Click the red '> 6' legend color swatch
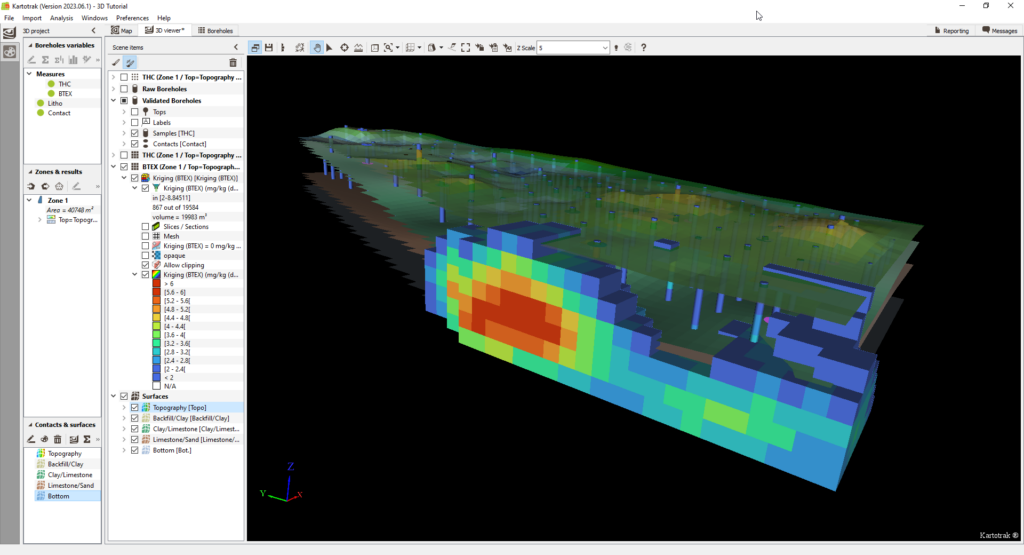This screenshot has height=555, width=1024. coord(156,284)
